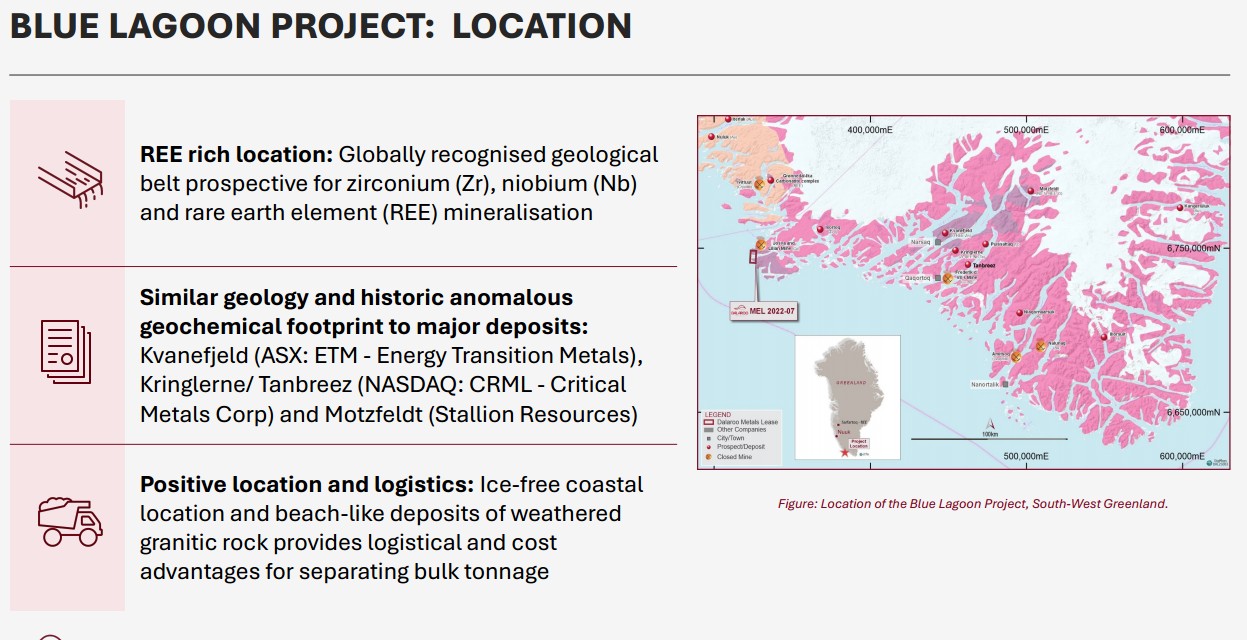Click the Dalaroo Metals Lease legend swatch

pyautogui.click(x=709, y=421)
